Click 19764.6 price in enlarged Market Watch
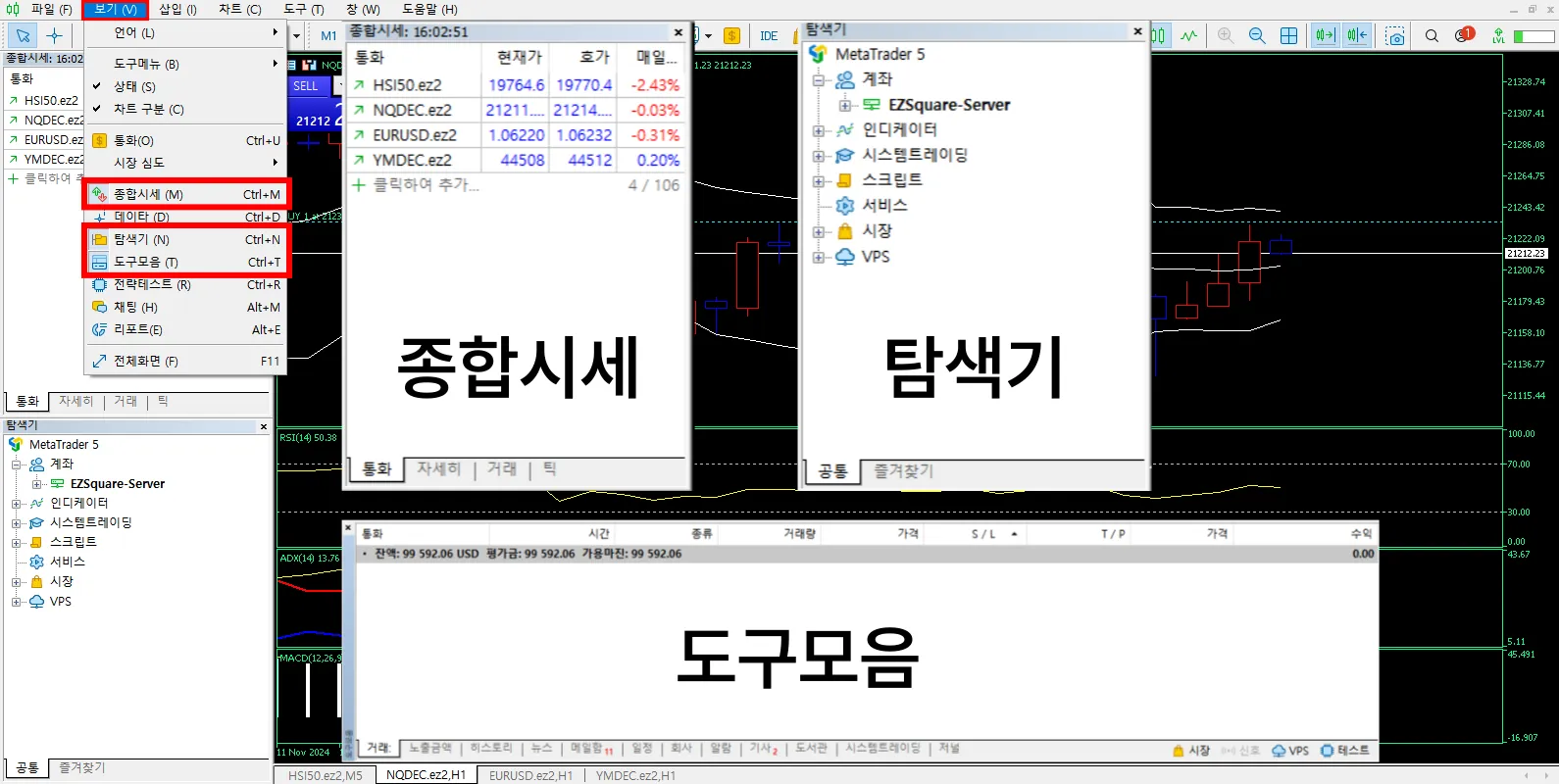The width and height of the screenshot is (1559, 784). click(x=516, y=85)
